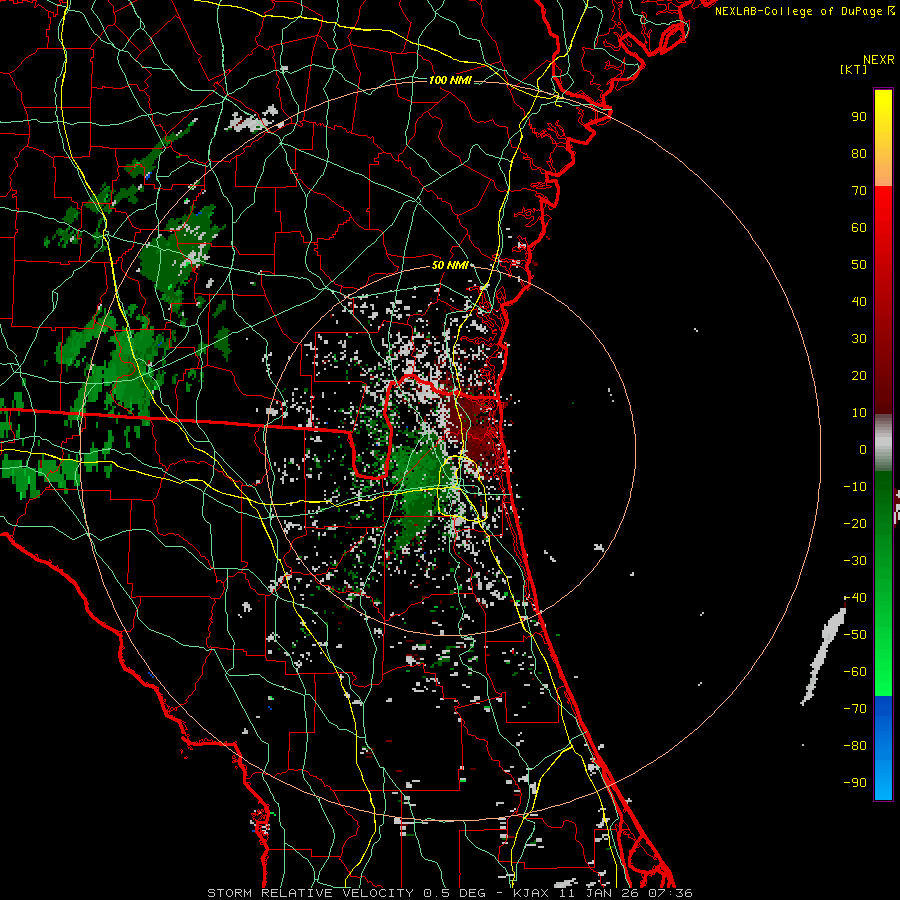
Task: Click the 40 value on the velocity scale
Action: click(x=859, y=302)
